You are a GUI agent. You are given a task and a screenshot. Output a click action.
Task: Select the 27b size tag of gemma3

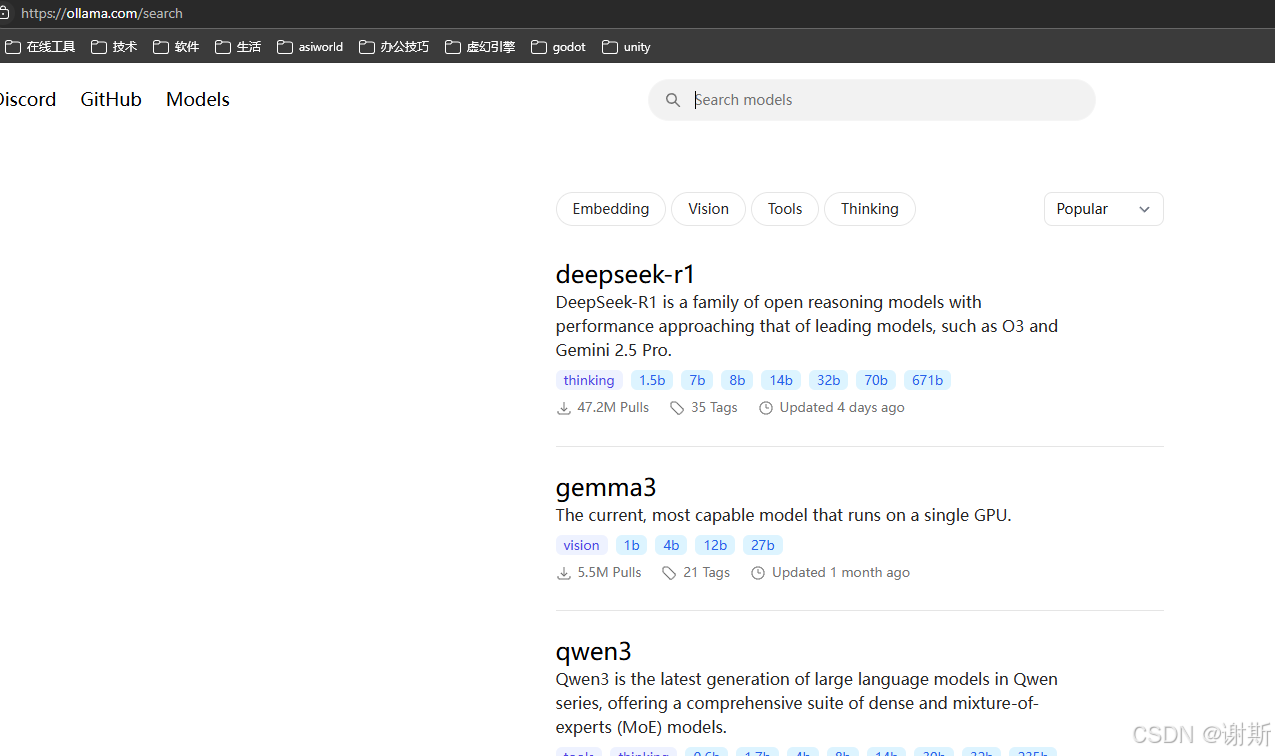(763, 545)
